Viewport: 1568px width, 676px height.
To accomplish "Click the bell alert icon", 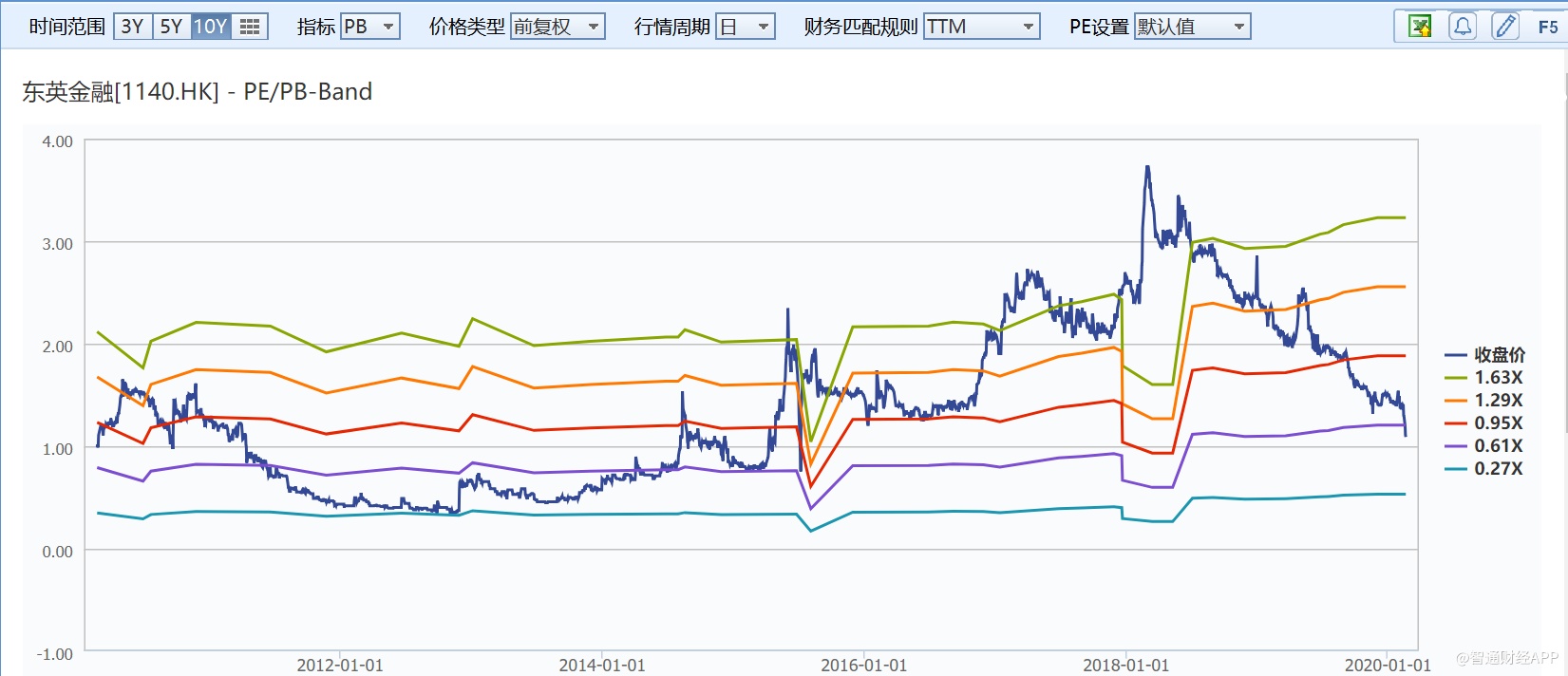I will 1463,27.
